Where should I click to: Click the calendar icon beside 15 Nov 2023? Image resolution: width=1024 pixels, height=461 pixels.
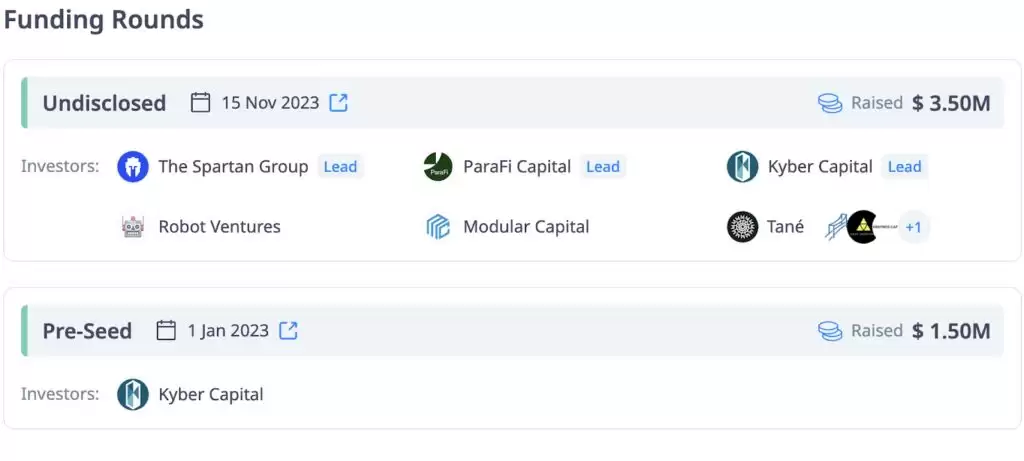pyautogui.click(x=200, y=103)
